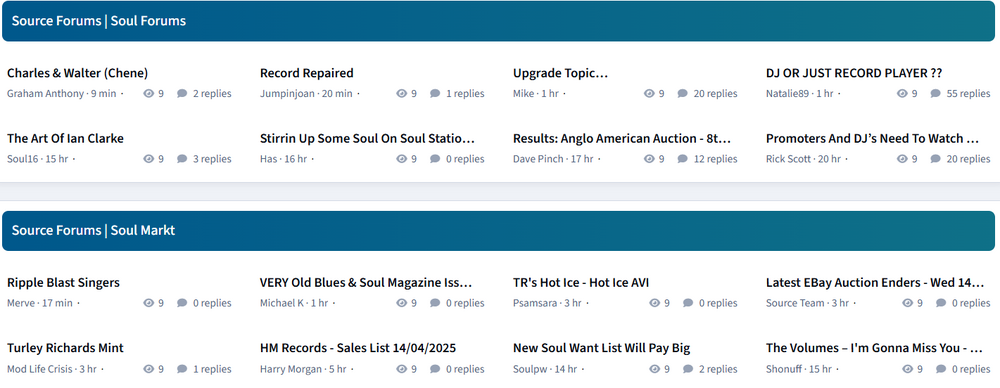This screenshot has width=1000, height=388.
Task: Click the views eye icon for TR's Hot Ice topic
Action: (x=654, y=303)
